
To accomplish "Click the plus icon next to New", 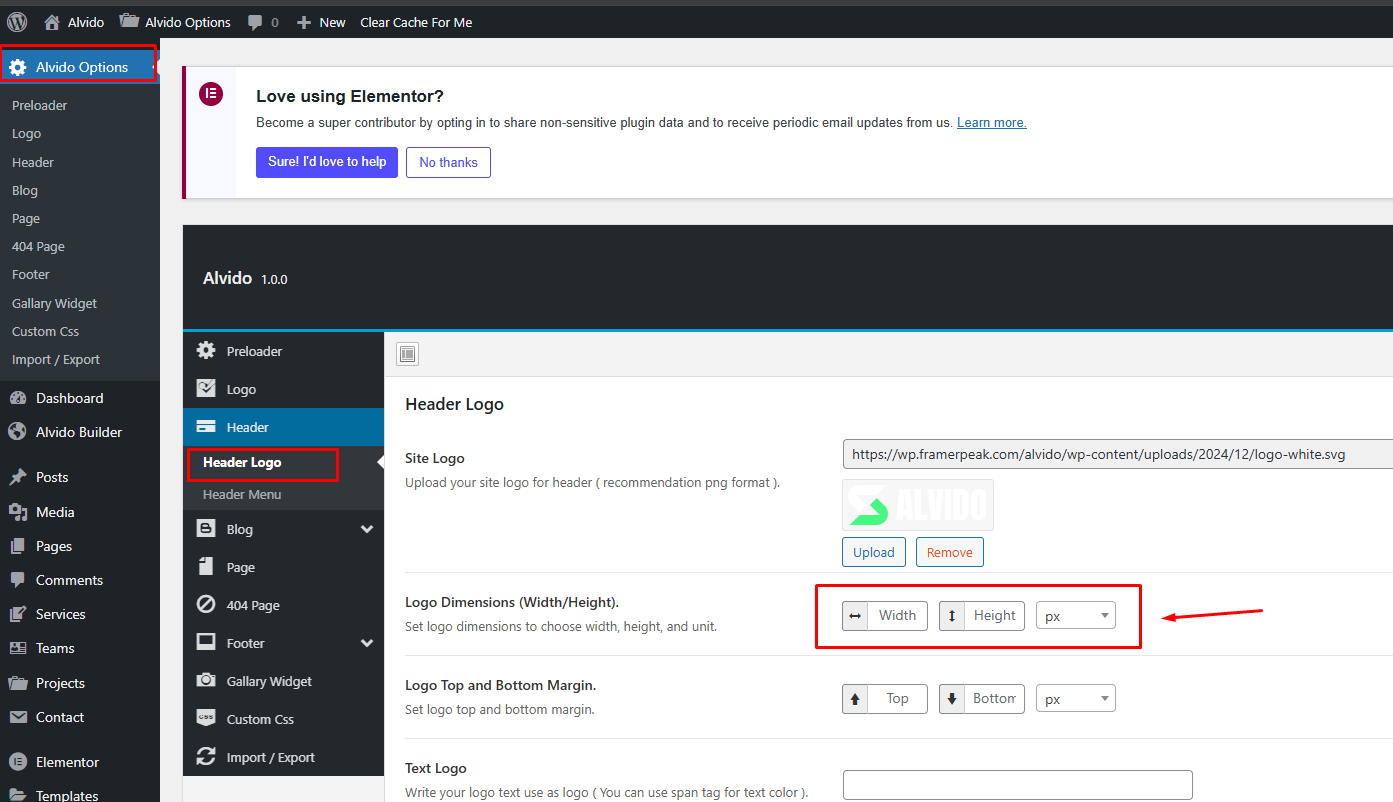I will point(304,22).
